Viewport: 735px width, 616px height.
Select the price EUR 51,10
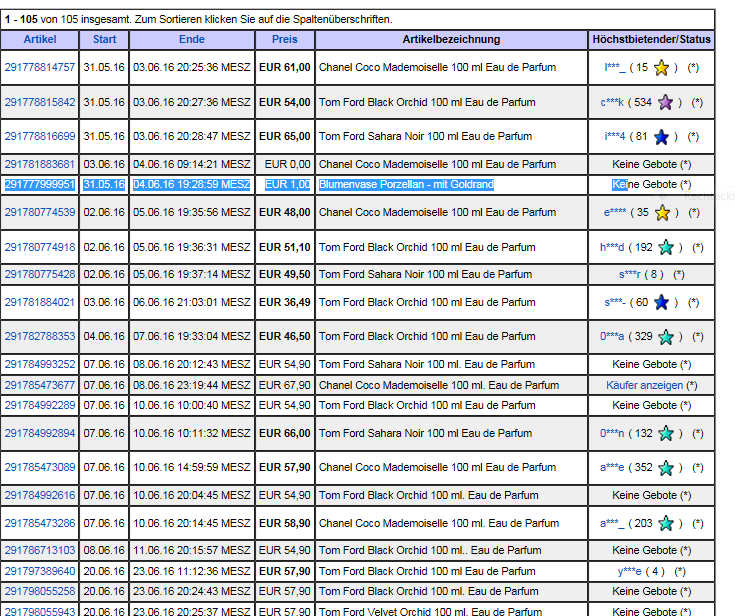click(x=285, y=247)
